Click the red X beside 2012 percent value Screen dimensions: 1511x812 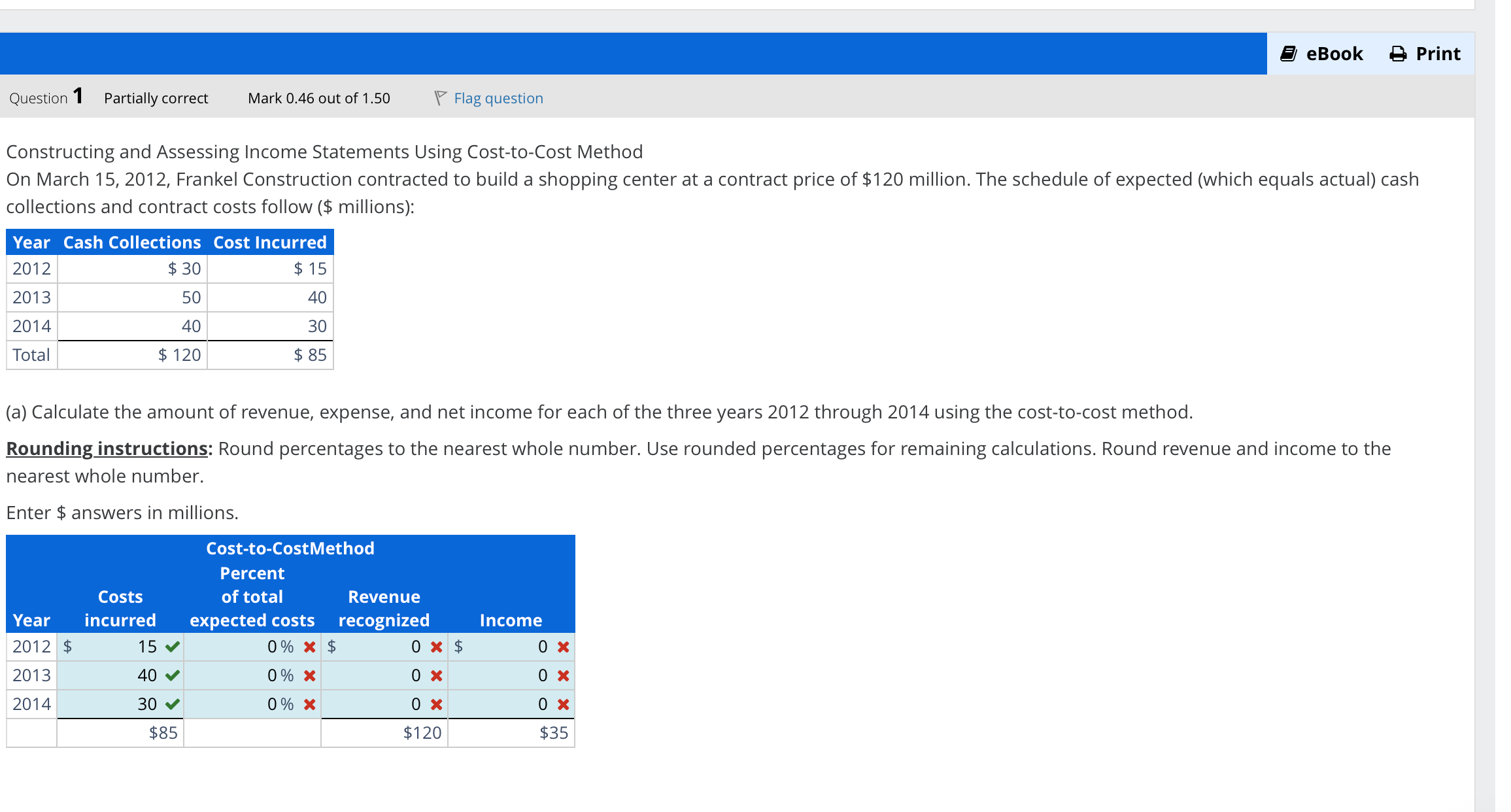tap(309, 648)
